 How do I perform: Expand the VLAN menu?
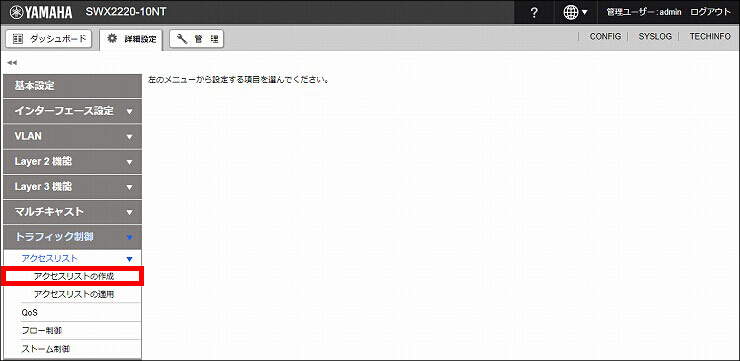72,136
